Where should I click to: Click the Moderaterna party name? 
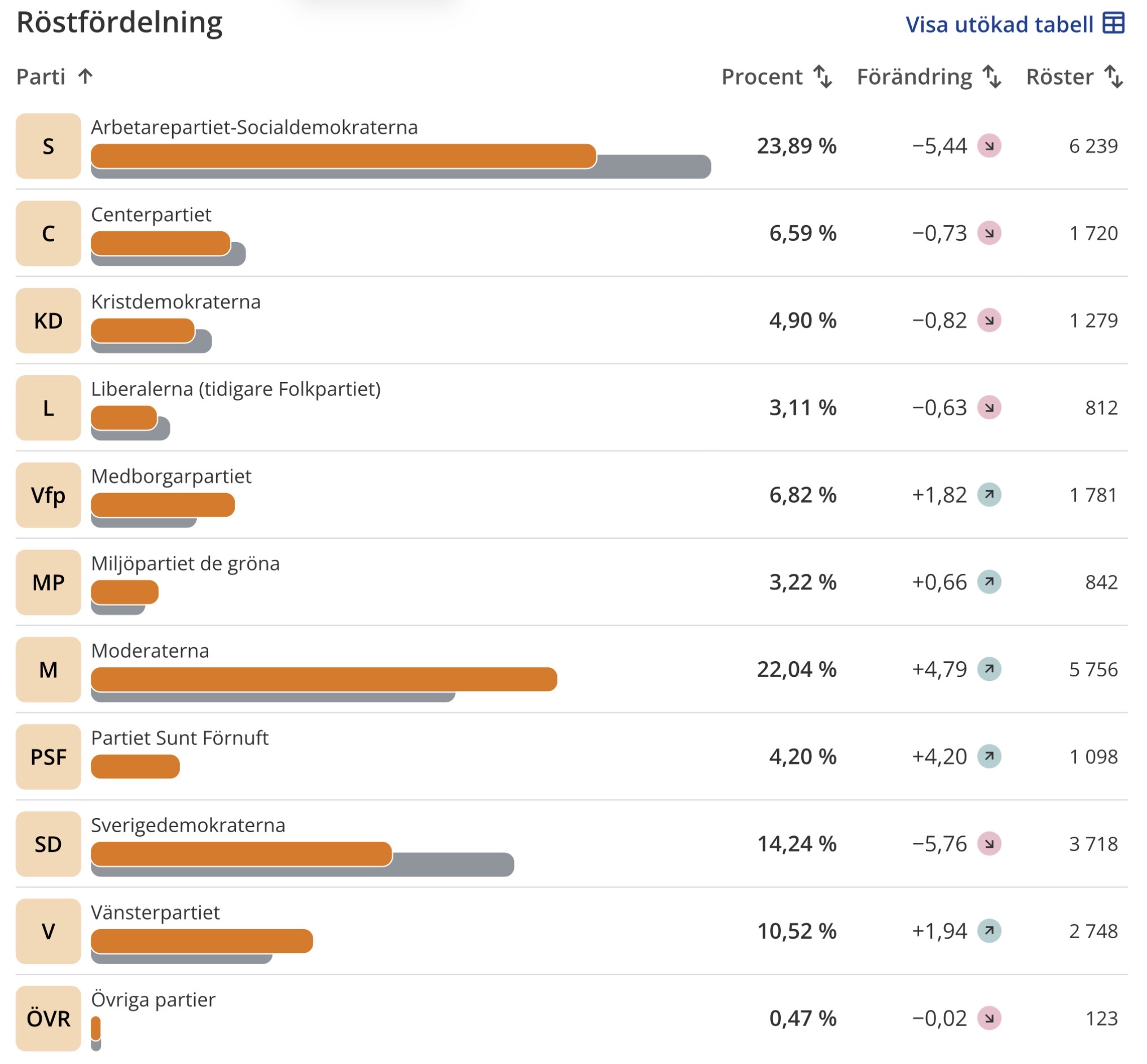click(150, 650)
